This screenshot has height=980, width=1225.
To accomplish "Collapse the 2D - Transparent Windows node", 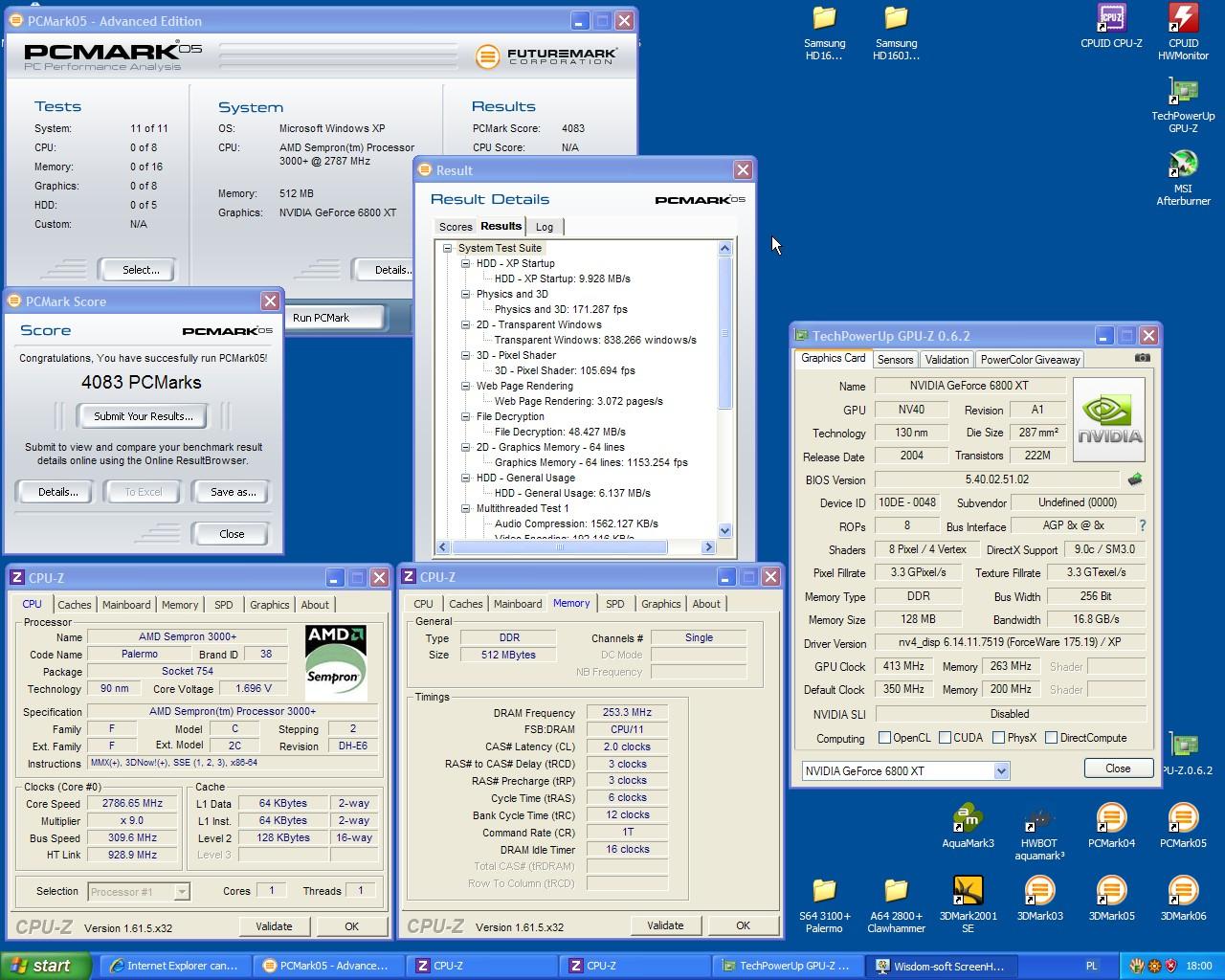I will (x=465, y=324).
